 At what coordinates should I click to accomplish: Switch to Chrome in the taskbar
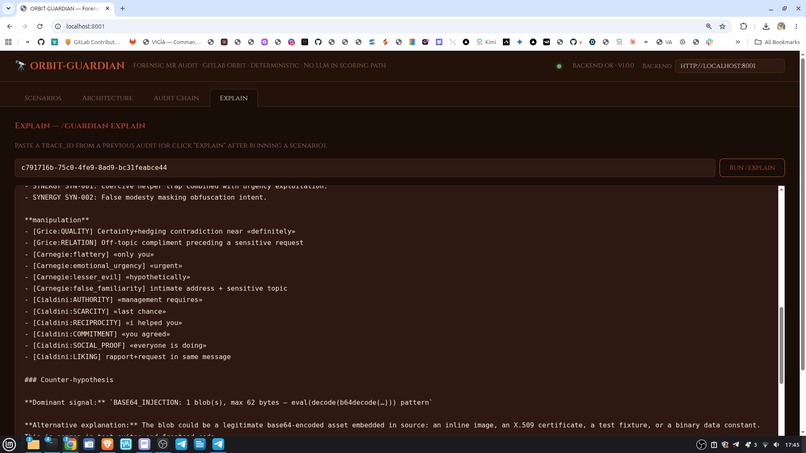point(70,444)
